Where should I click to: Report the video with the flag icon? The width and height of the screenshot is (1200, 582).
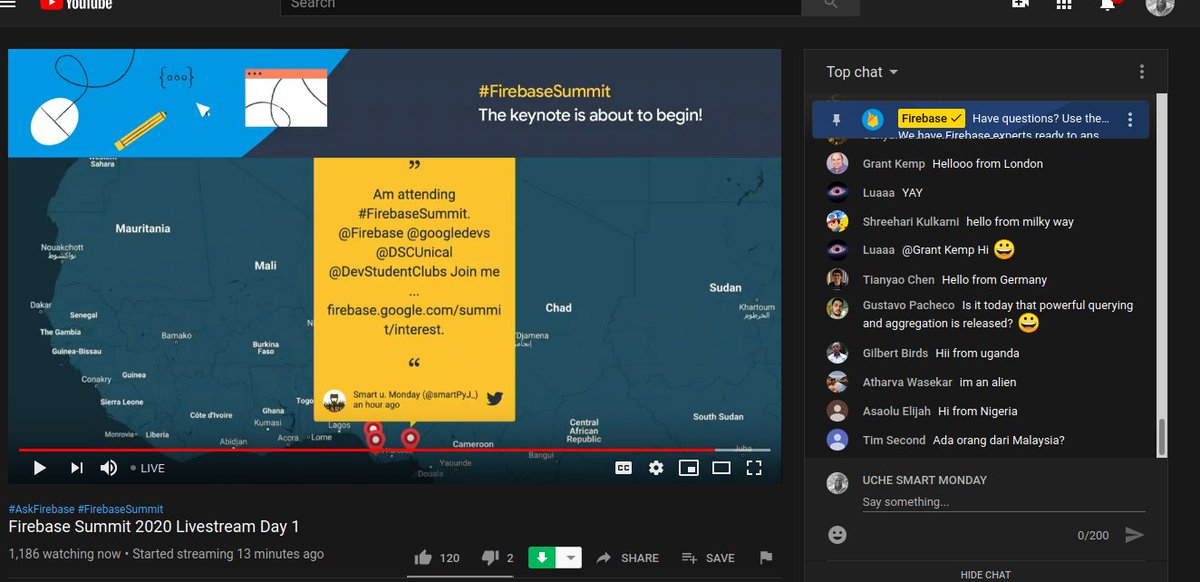point(766,558)
